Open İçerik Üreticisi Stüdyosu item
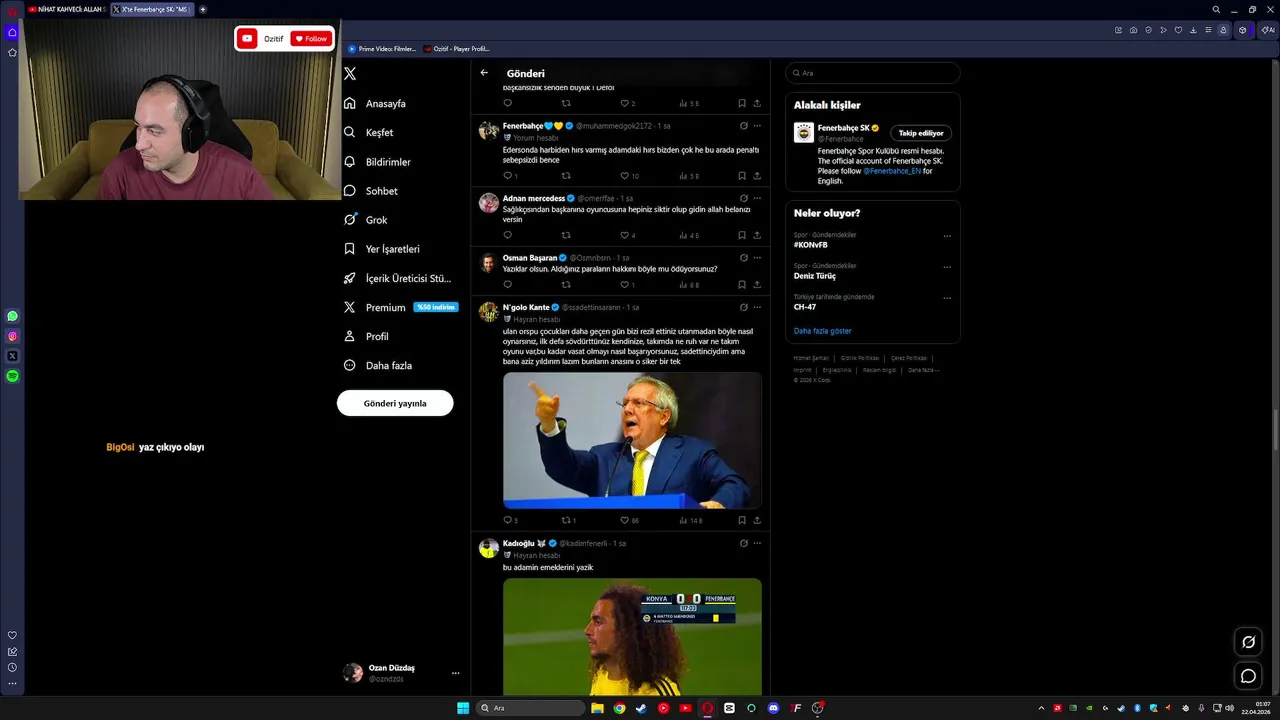 (397, 278)
